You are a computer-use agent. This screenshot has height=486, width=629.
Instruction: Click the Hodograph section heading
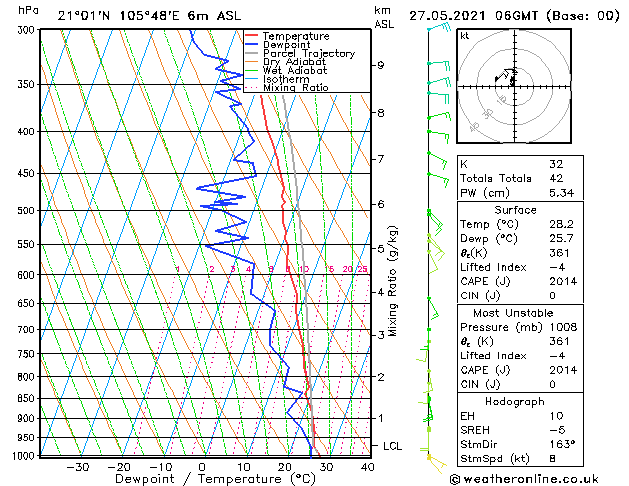pos(515,401)
